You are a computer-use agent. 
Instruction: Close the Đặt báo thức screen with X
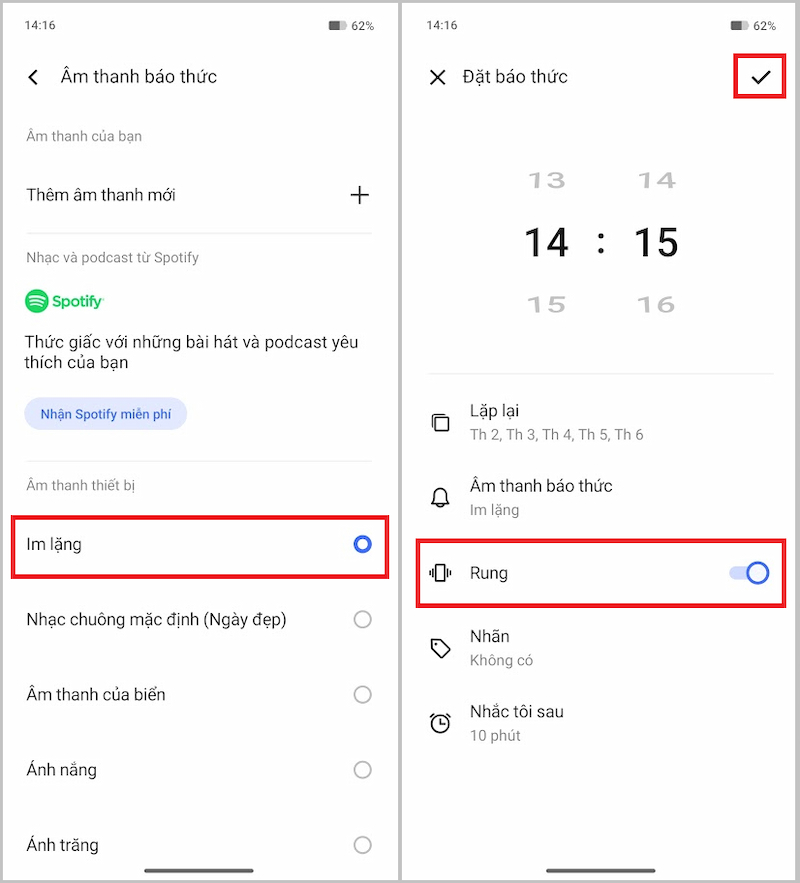pos(437,77)
